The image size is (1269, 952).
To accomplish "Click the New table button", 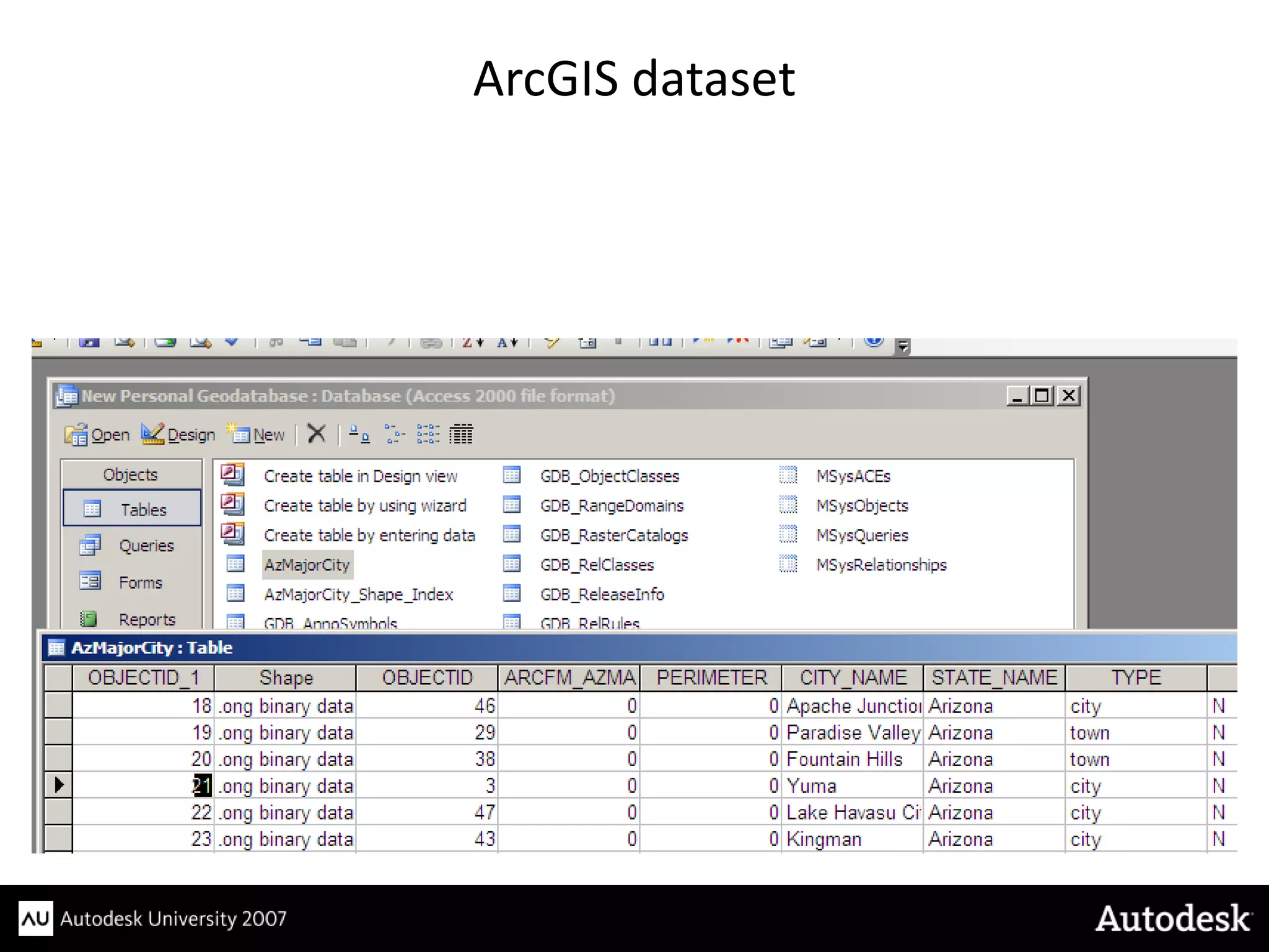I will pos(256,435).
